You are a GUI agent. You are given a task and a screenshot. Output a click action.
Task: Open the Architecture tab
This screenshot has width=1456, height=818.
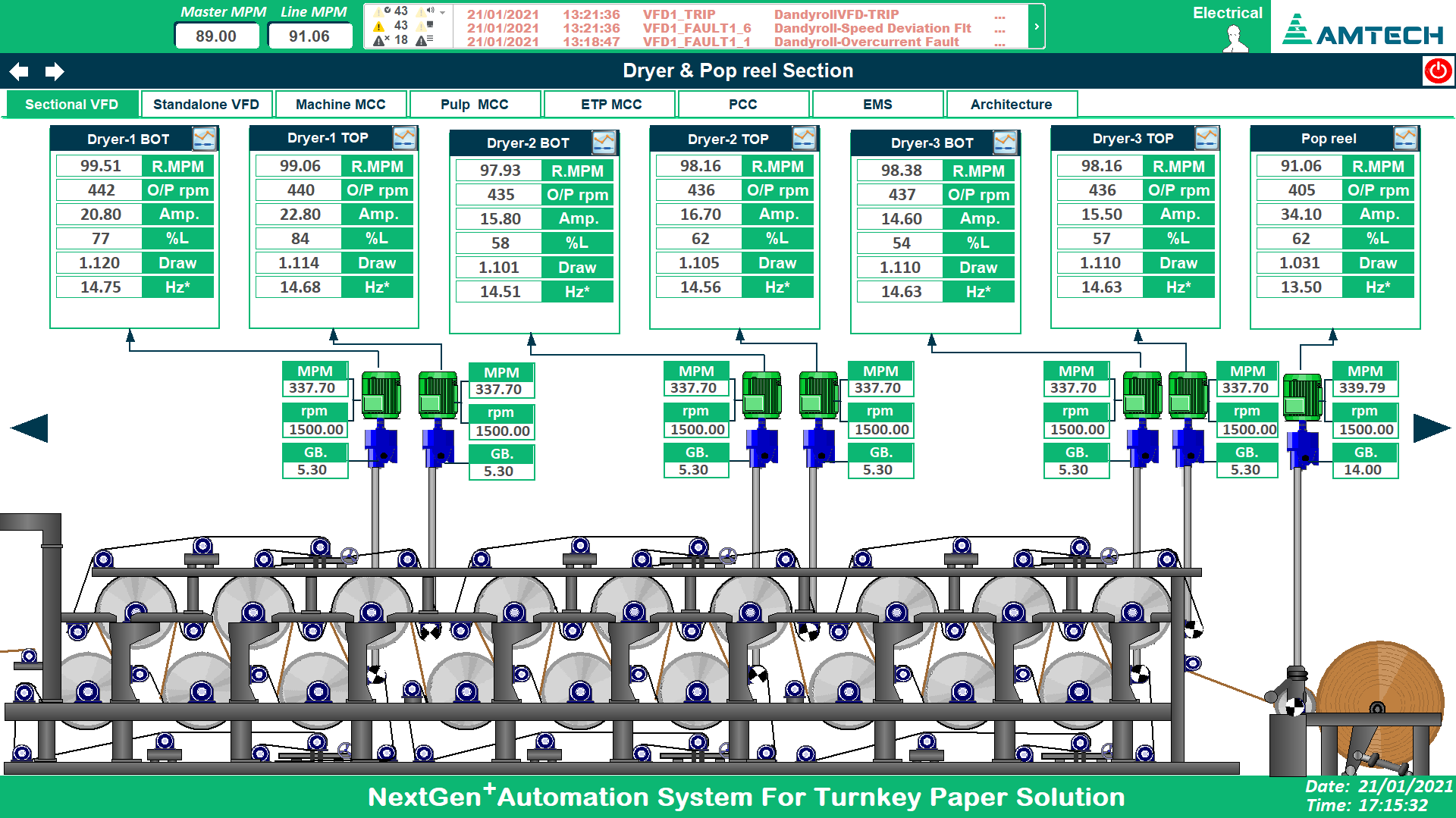coord(1011,105)
